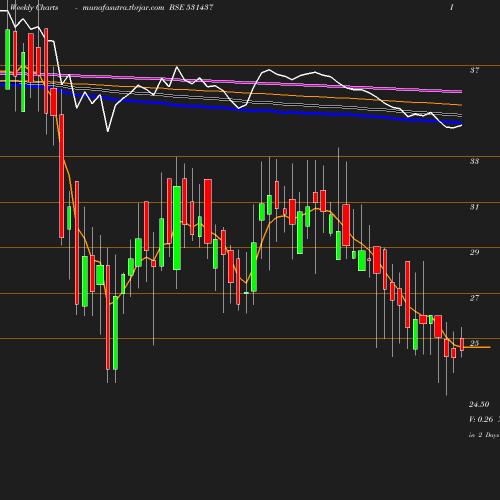500x500 pixels.
Task: Click the last price value 24.50
Action: (x=479, y=404)
